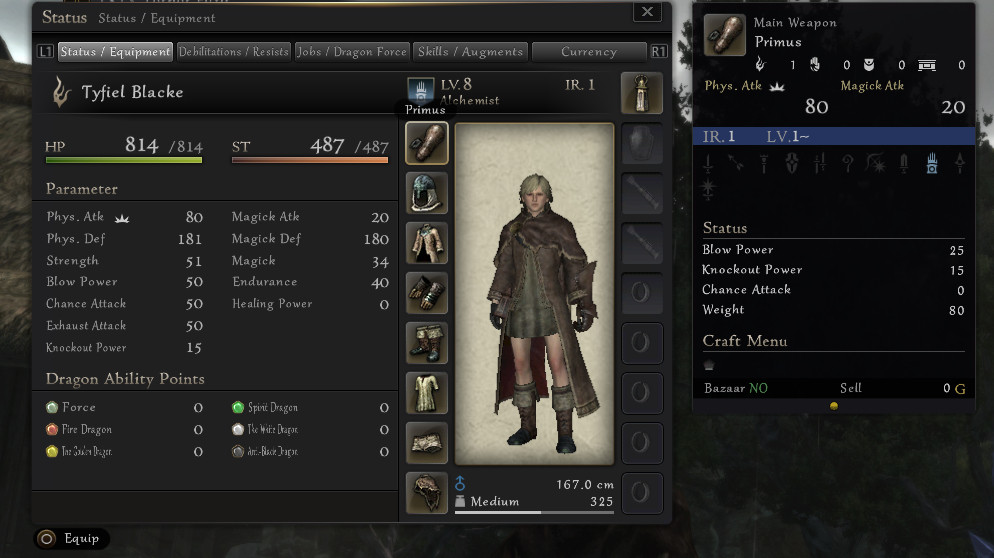
Task: Click the character portrait preview
Action: pos(534,294)
